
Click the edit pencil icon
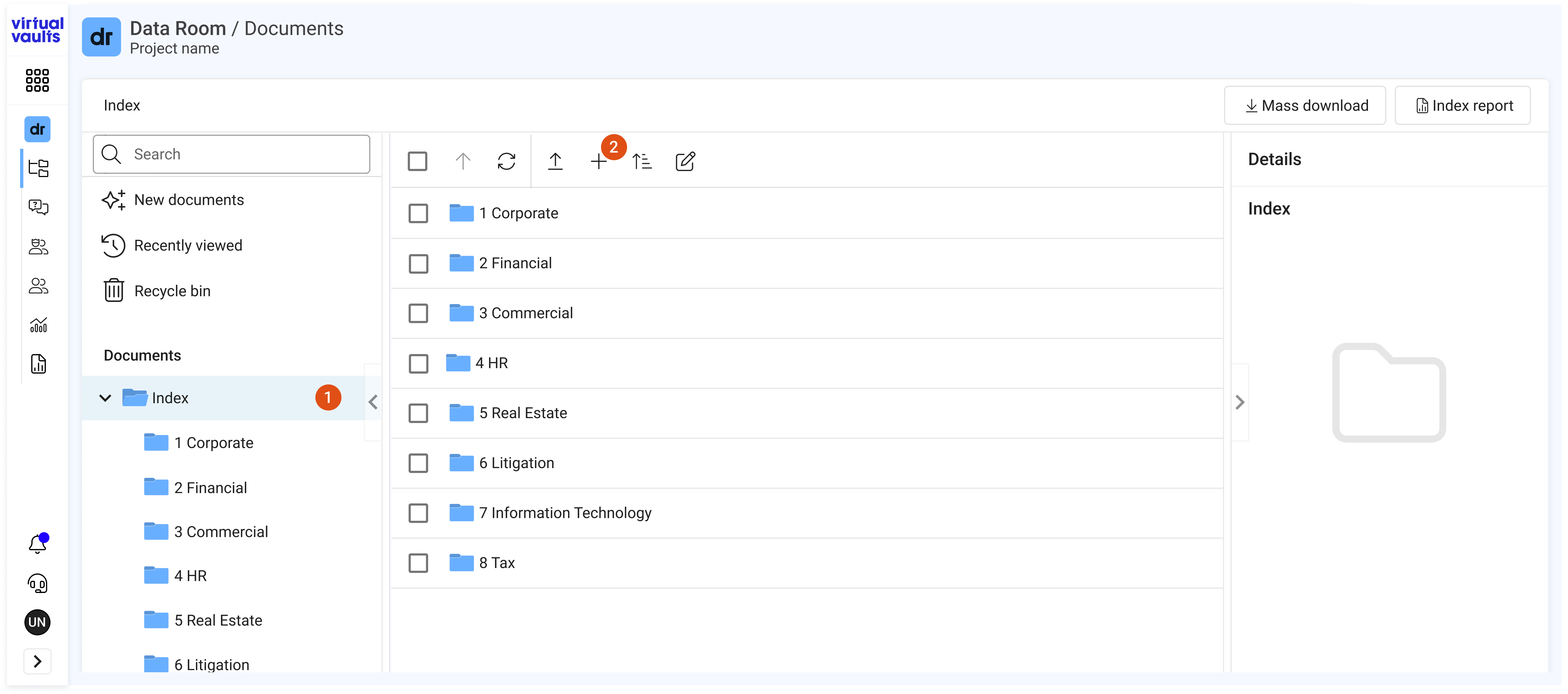[x=685, y=161]
